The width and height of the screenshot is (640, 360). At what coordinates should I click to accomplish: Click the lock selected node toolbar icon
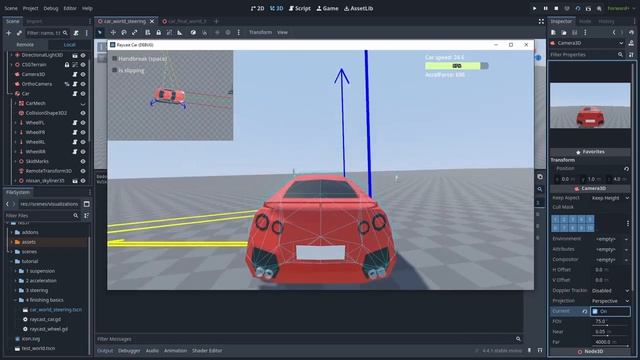click(x=158, y=32)
